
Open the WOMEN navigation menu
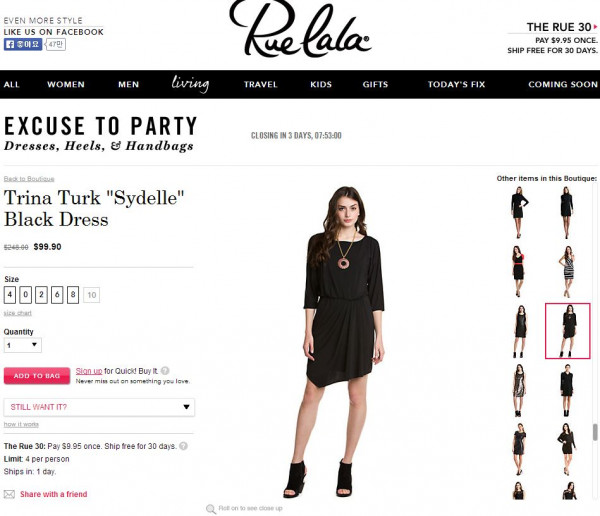(66, 84)
